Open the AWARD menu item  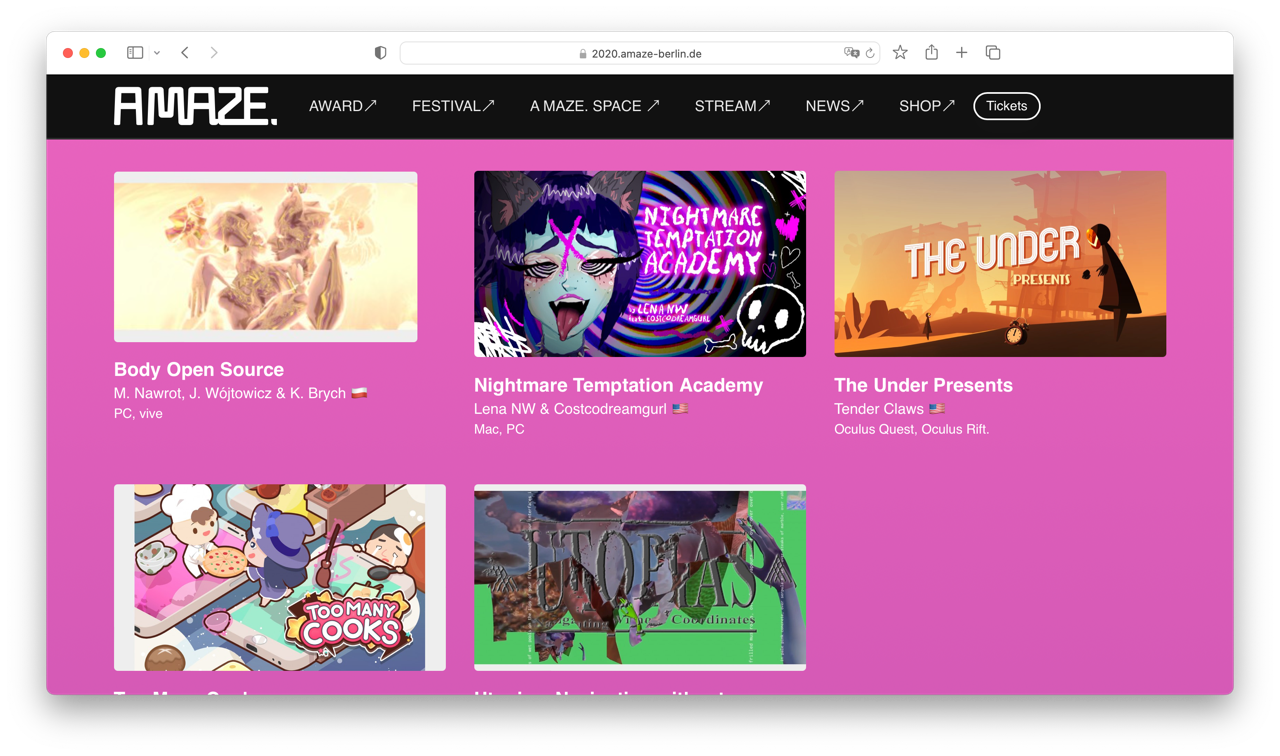[x=343, y=106]
